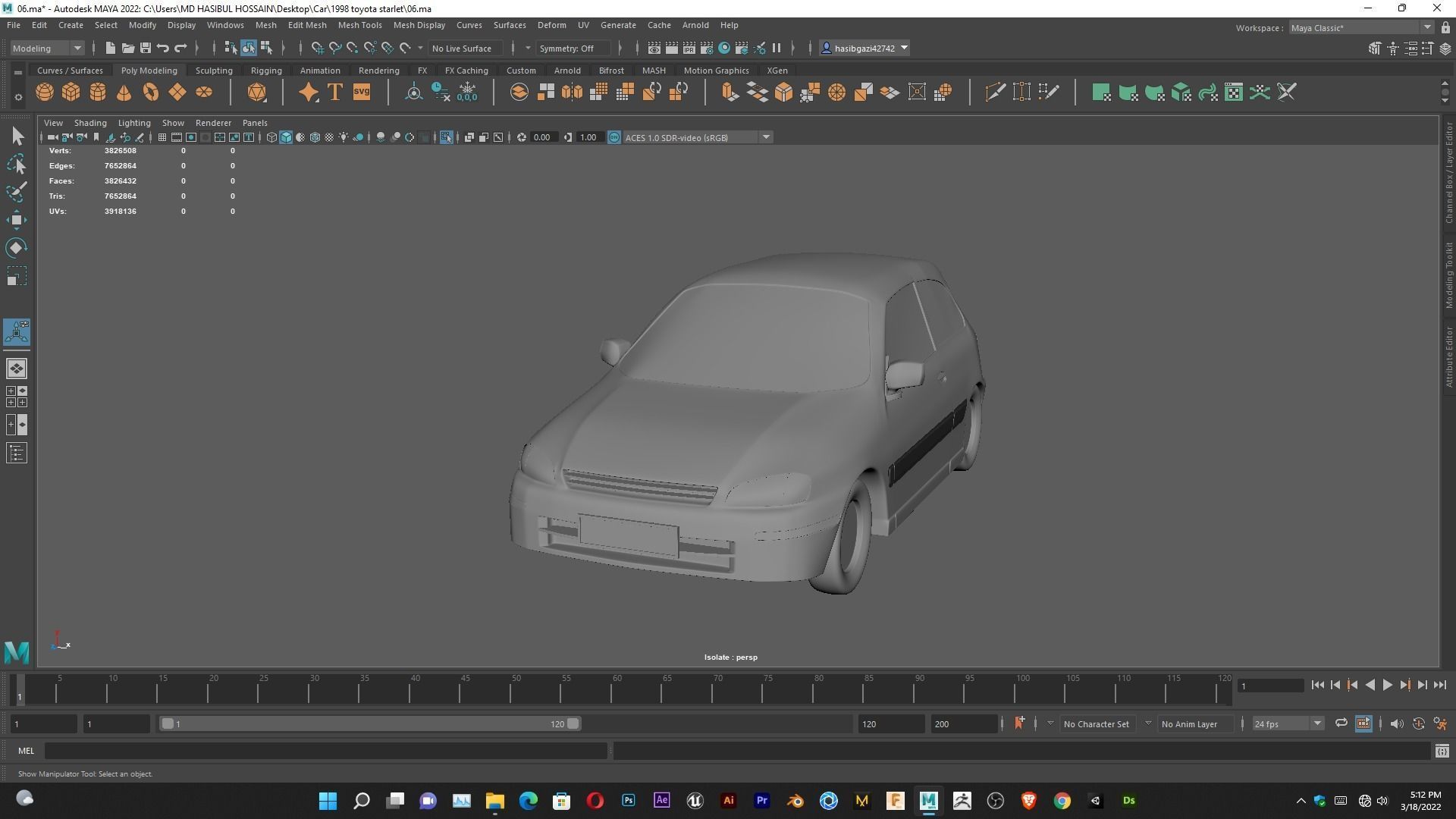
Task: Open the viewport Shading menu
Action: click(x=90, y=123)
